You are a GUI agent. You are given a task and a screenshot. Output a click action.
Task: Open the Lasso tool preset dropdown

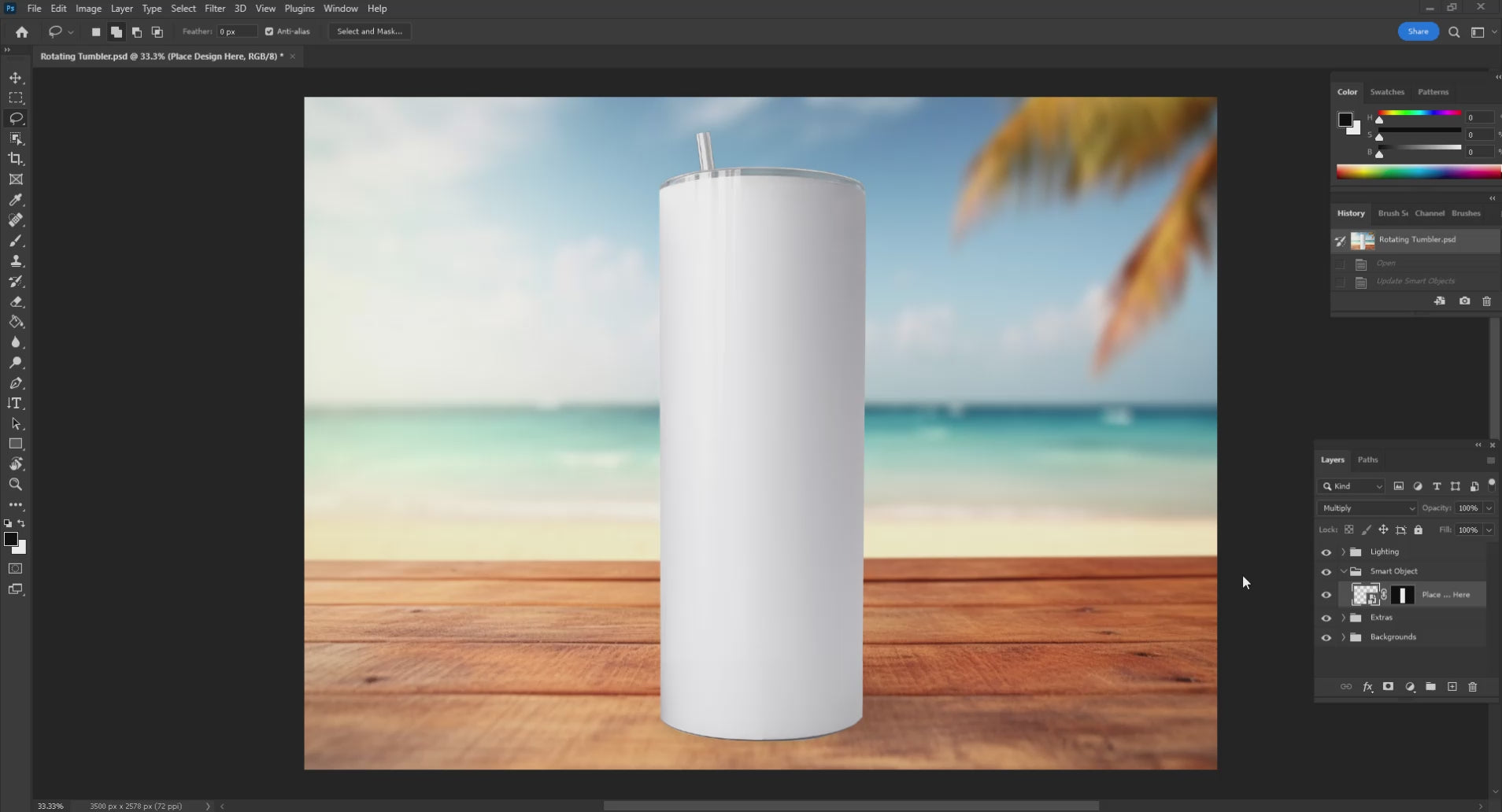coord(70,32)
